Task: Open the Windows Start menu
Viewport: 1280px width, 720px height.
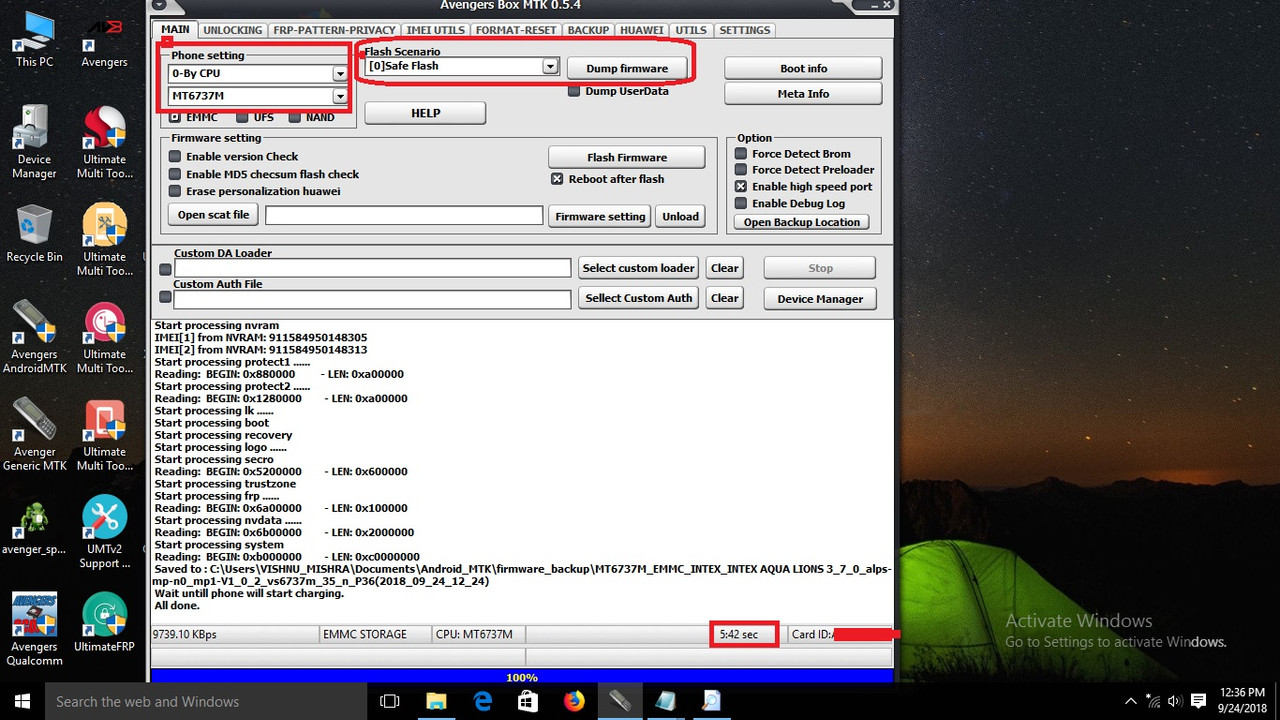Action: pyautogui.click(x=21, y=701)
